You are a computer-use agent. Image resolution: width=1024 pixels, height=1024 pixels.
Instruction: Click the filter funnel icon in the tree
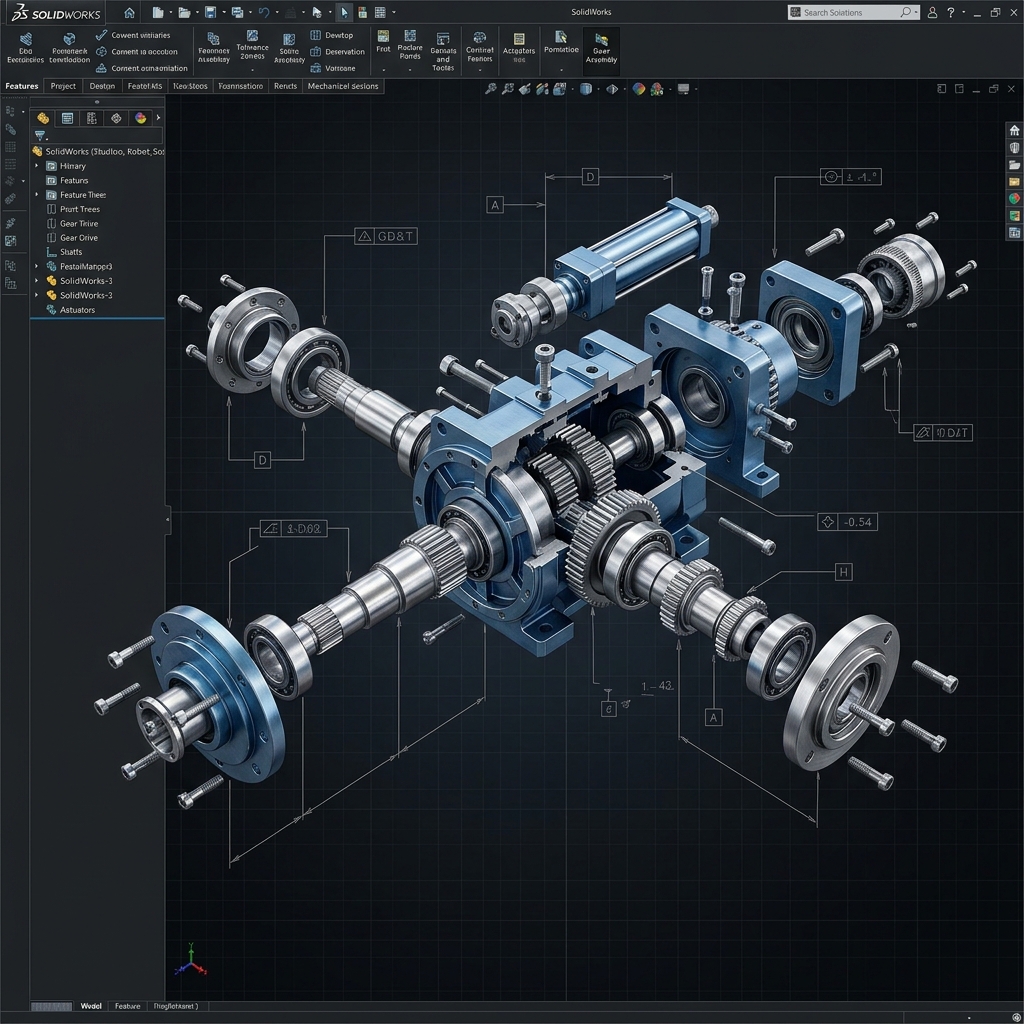coord(40,136)
